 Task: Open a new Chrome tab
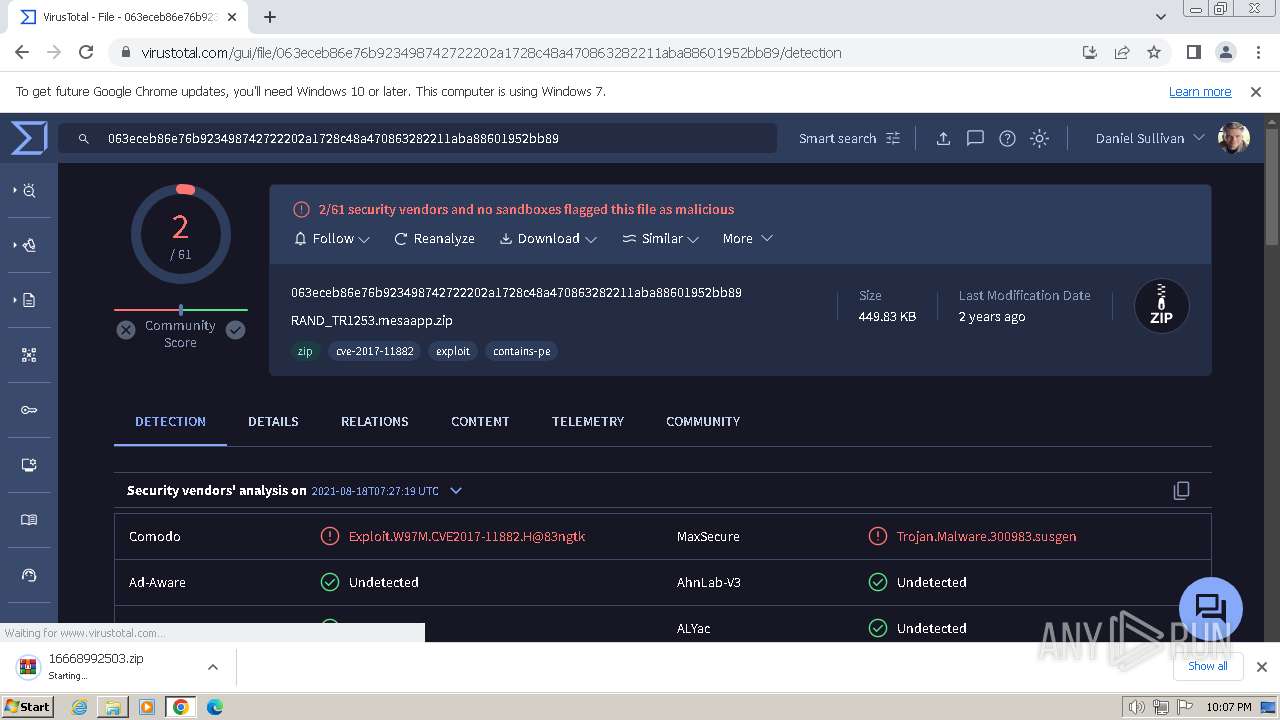click(270, 17)
